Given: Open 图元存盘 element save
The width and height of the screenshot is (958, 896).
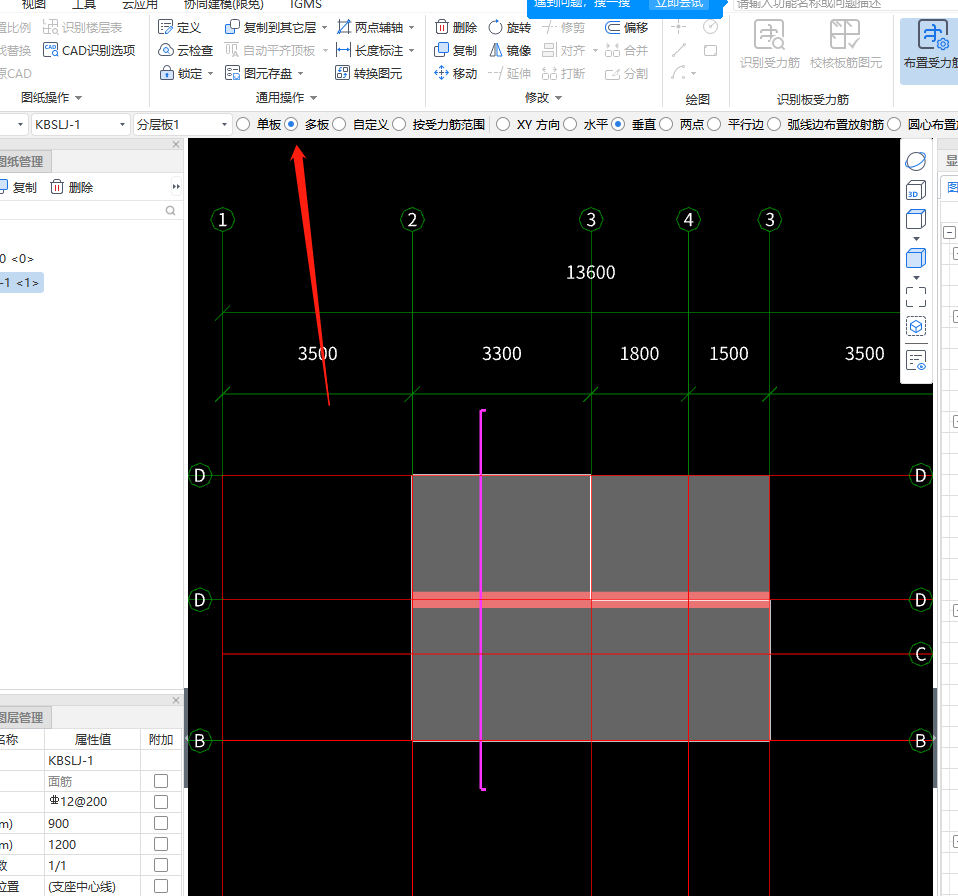Looking at the screenshot, I should [x=258, y=74].
